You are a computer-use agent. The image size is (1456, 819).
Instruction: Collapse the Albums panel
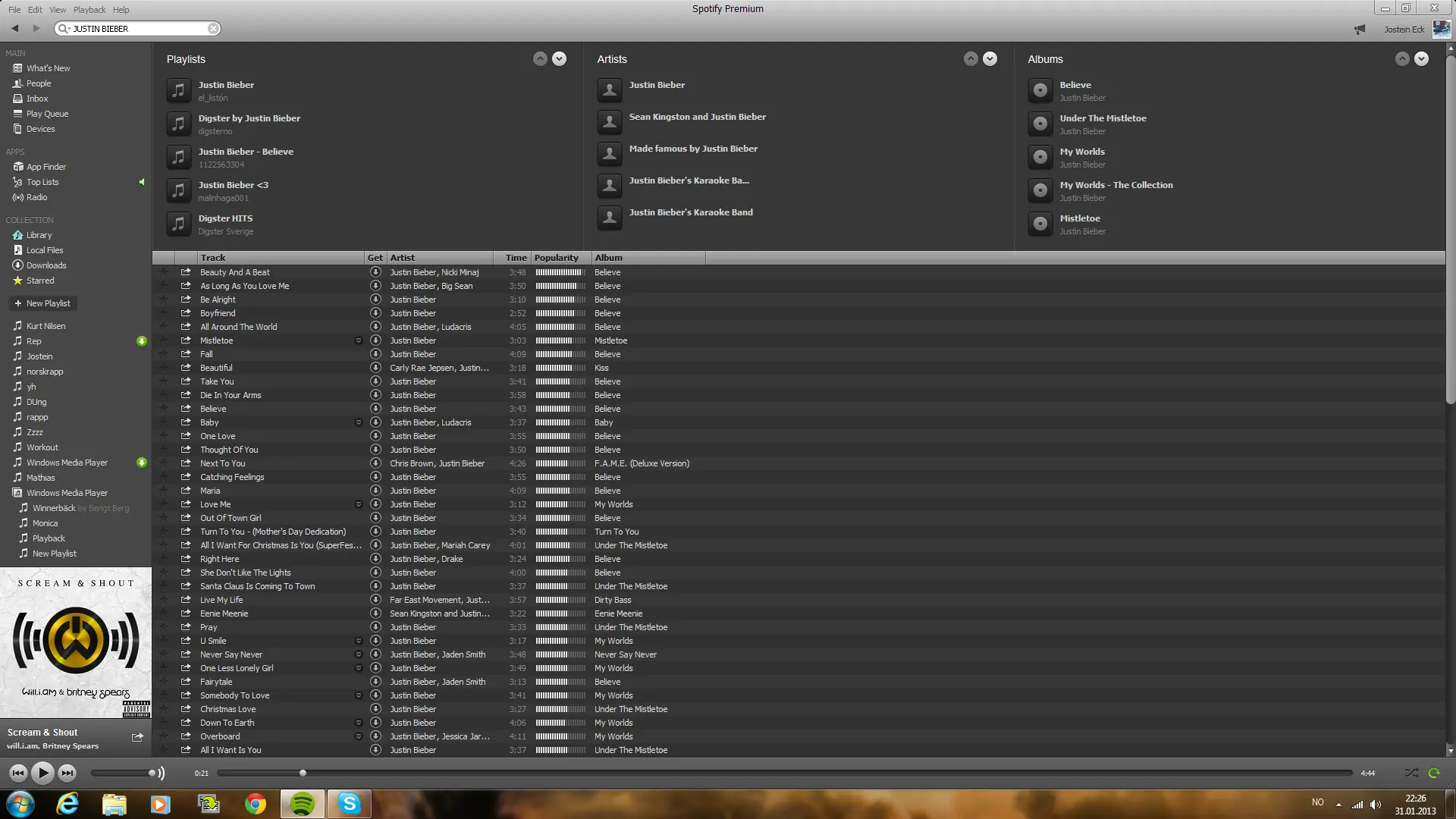click(x=1402, y=58)
